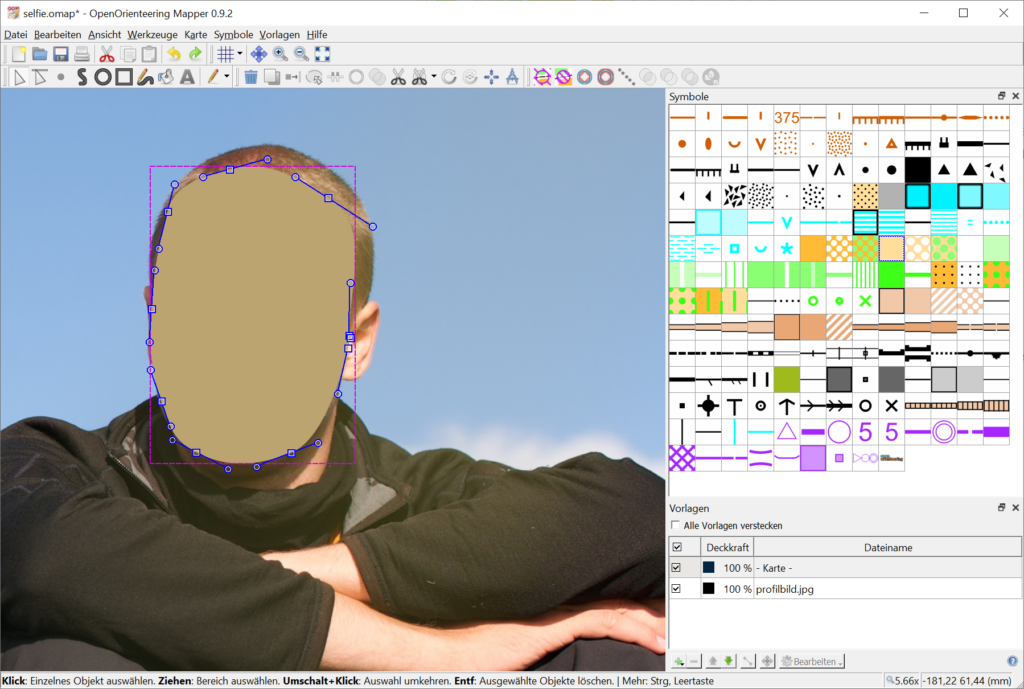Select the edit objects arrow tool

(18, 77)
